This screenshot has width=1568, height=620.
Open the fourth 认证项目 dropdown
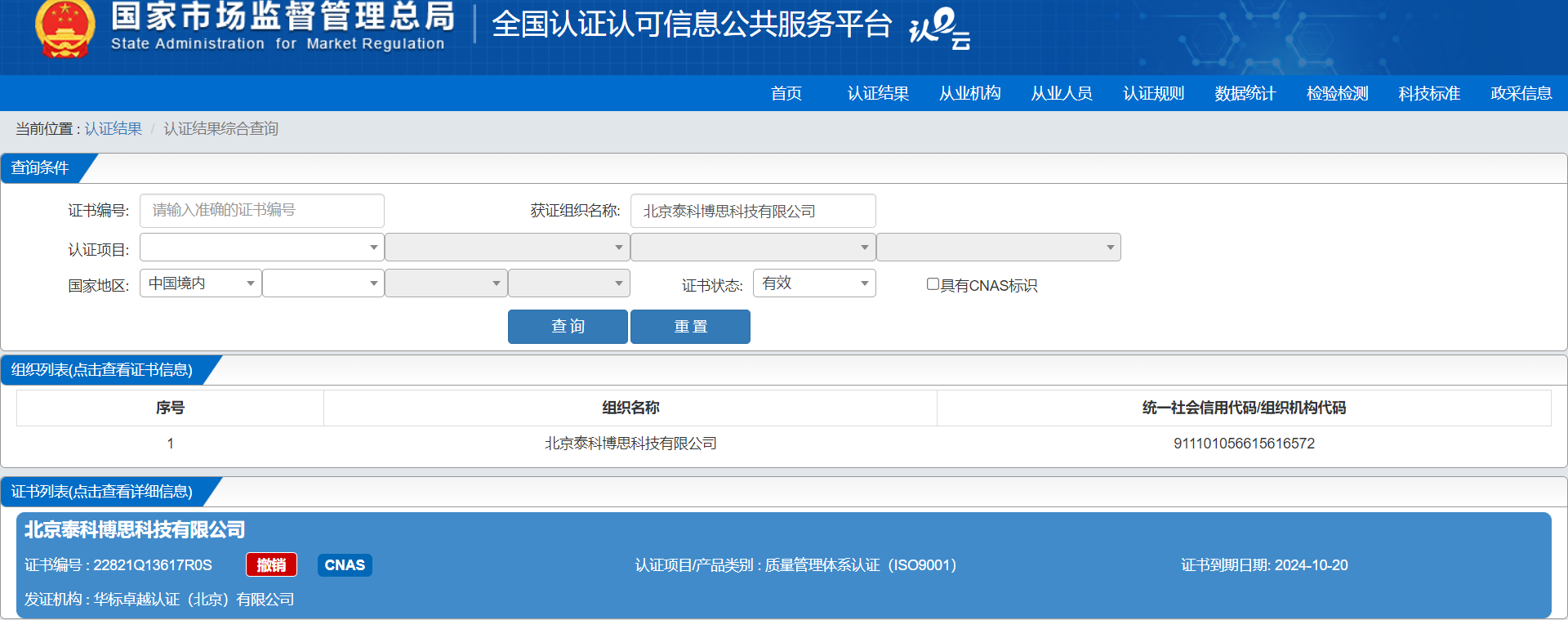pyautogui.click(x=999, y=248)
